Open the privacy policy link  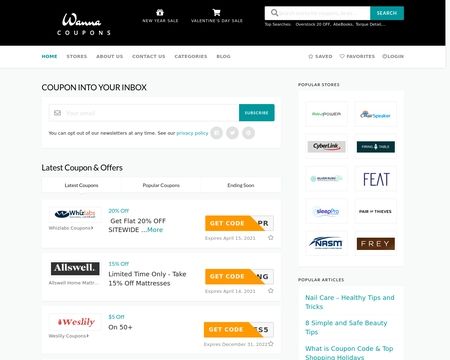click(x=192, y=133)
